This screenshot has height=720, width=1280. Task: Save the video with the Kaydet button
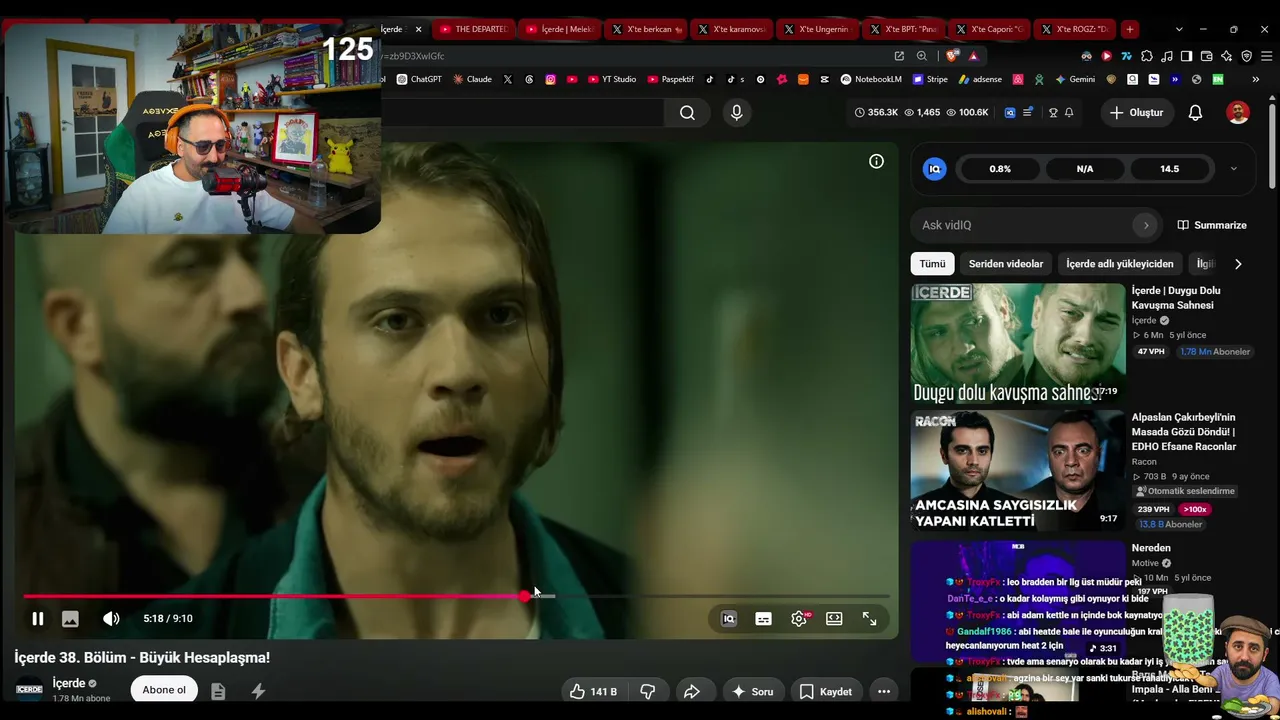click(x=826, y=691)
